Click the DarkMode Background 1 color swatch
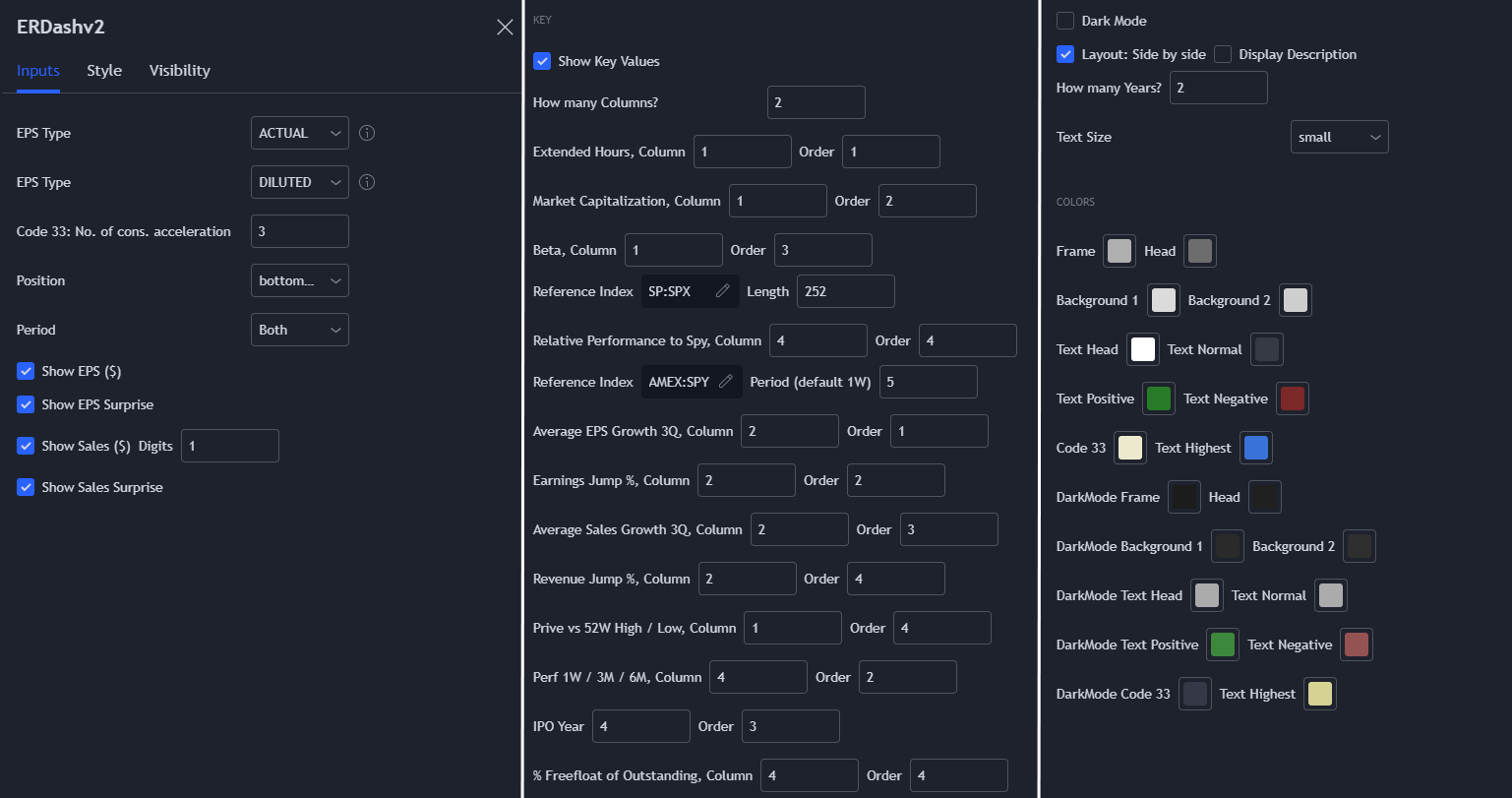The image size is (1512, 798). click(1228, 546)
